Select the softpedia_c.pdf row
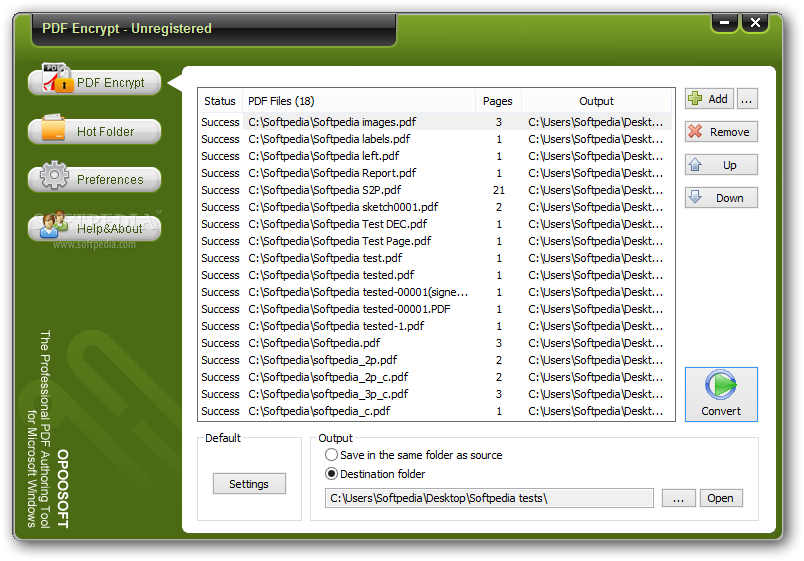Screen dimensions: 804x561 436,411
